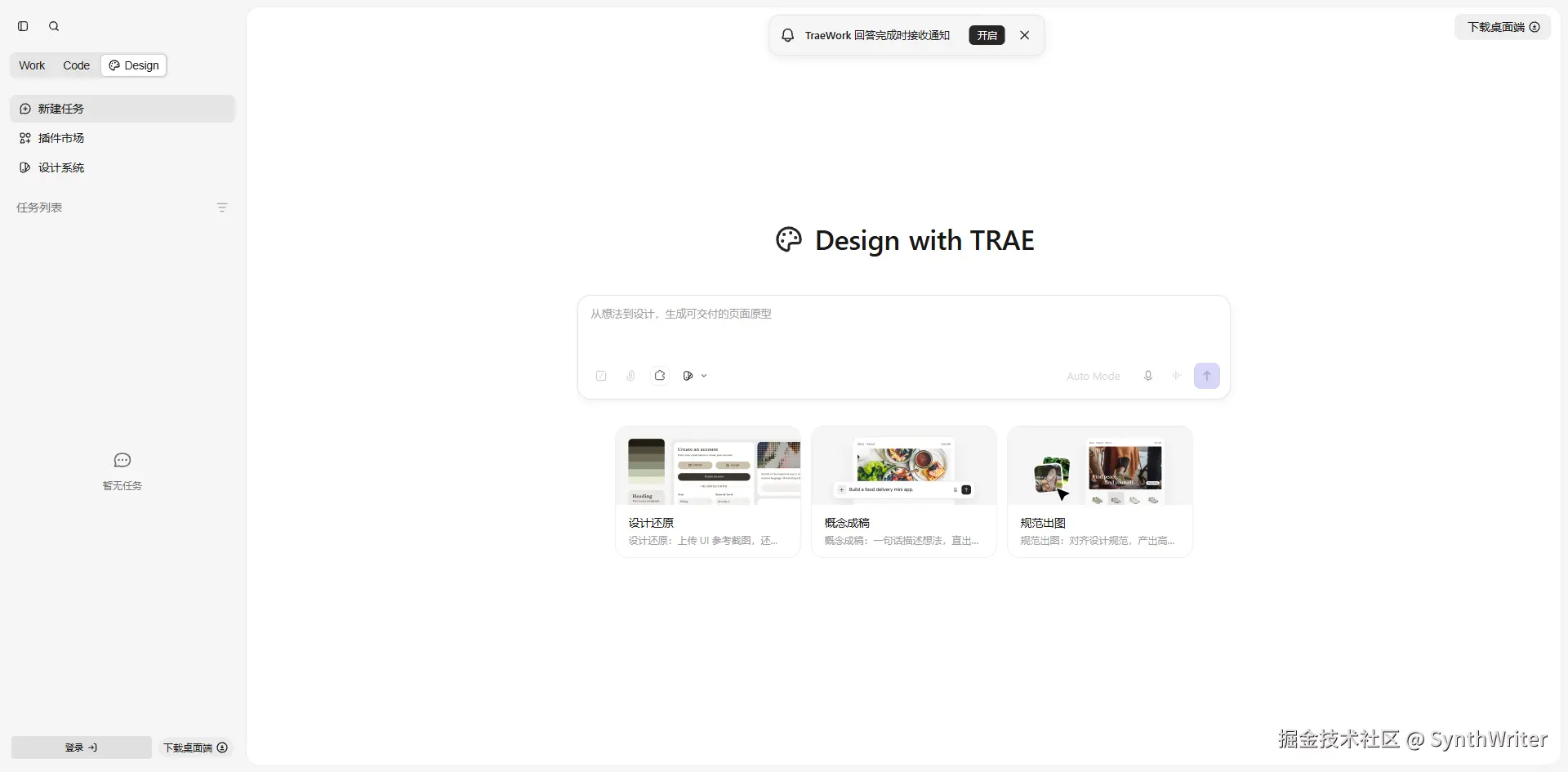Dismiss the TraeWork notification banner
The image size is (1568, 772).
pyautogui.click(x=1024, y=35)
